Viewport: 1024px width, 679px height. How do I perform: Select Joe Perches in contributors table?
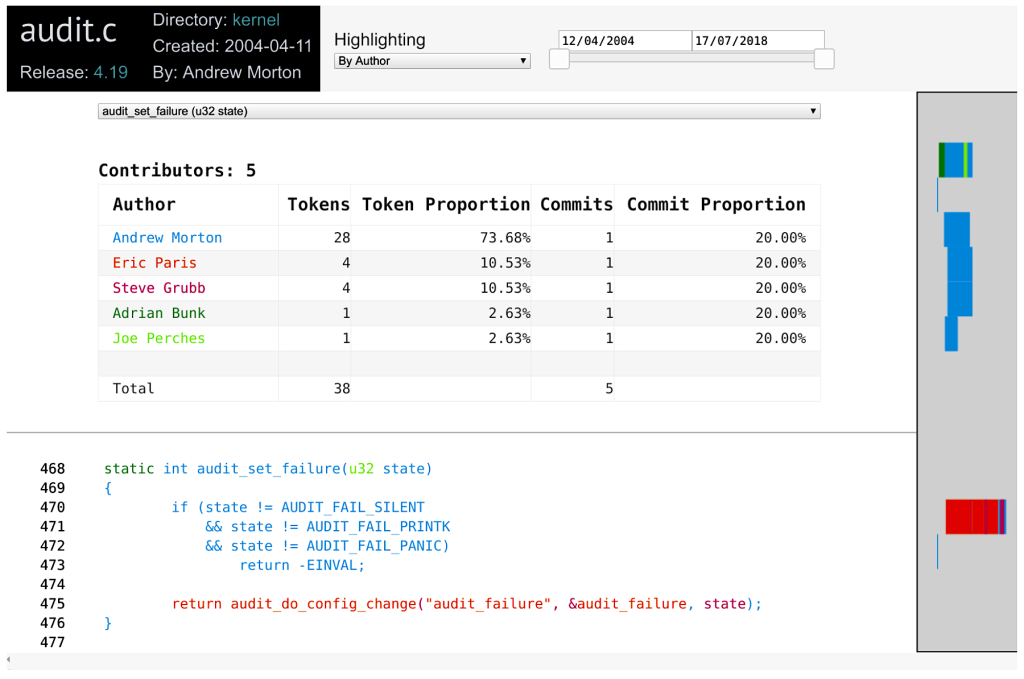pos(158,338)
